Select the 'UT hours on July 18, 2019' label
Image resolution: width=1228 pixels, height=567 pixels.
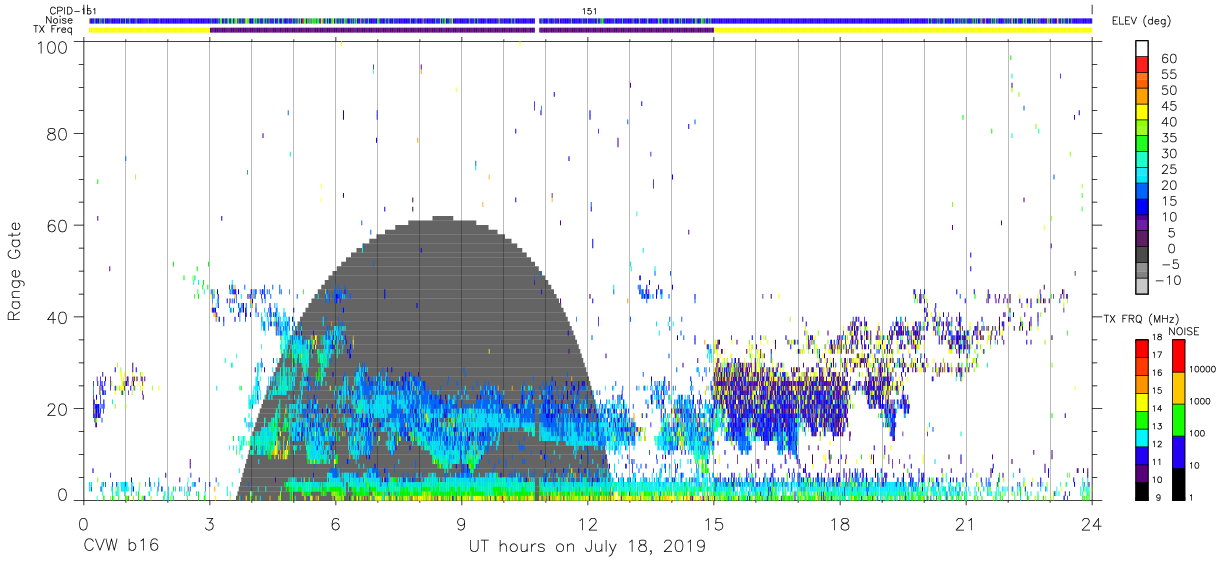tap(587, 547)
